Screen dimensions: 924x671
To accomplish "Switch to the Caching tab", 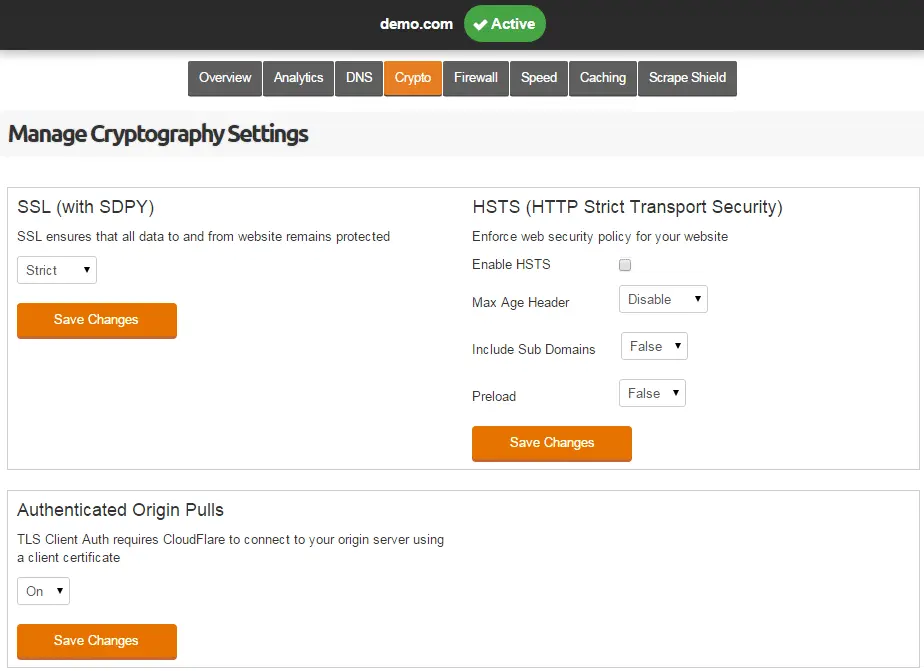I will 602,78.
